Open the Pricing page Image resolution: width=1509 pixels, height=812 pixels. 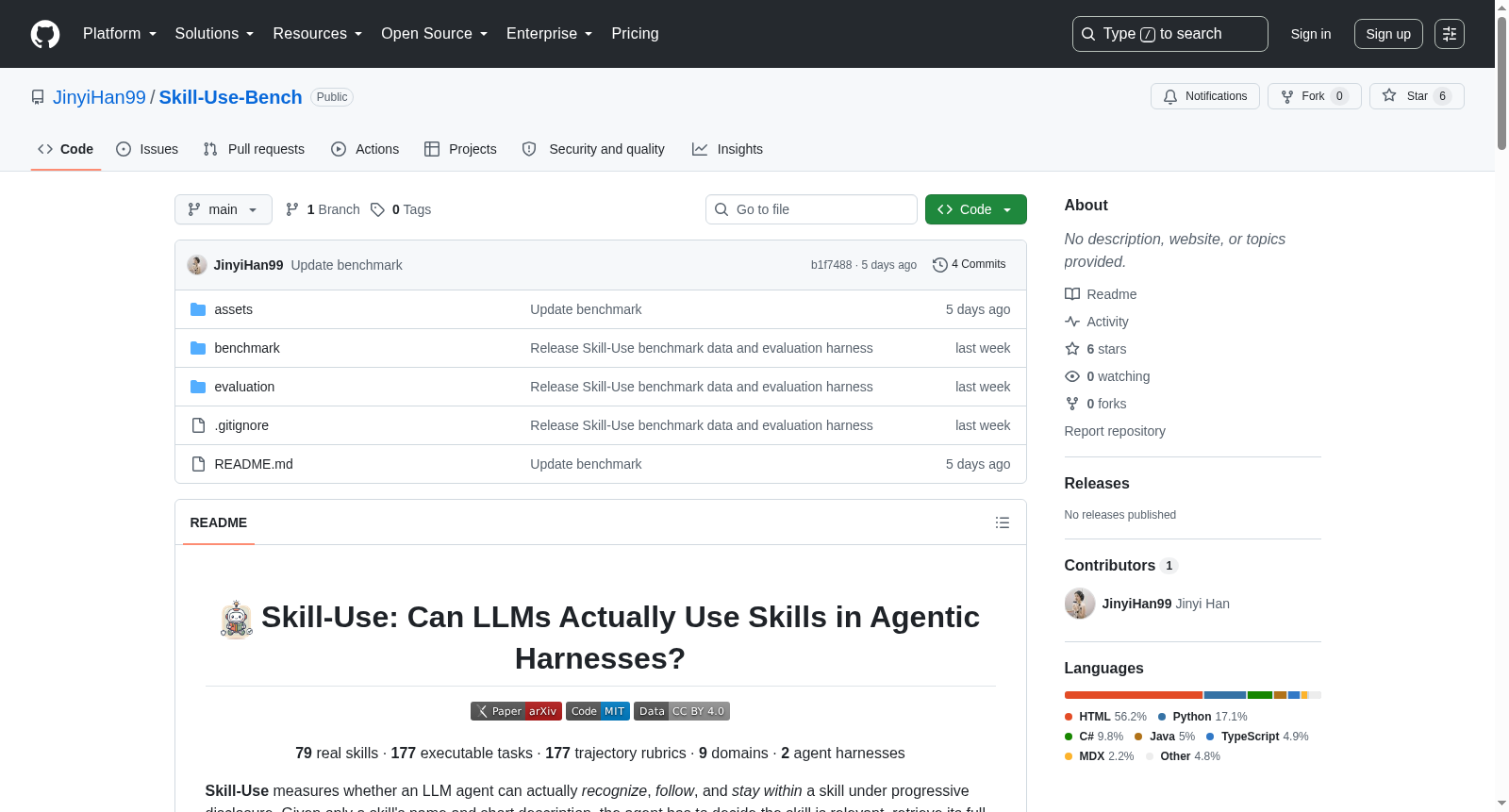click(x=635, y=34)
